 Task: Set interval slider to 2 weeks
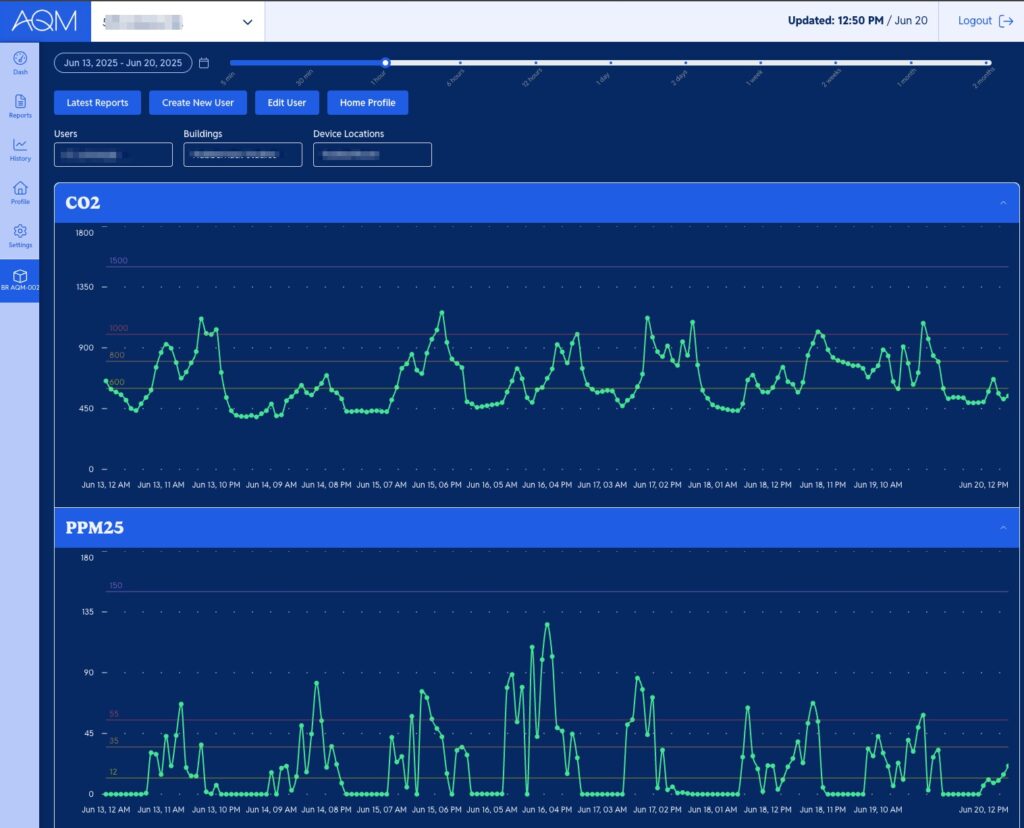836,63
